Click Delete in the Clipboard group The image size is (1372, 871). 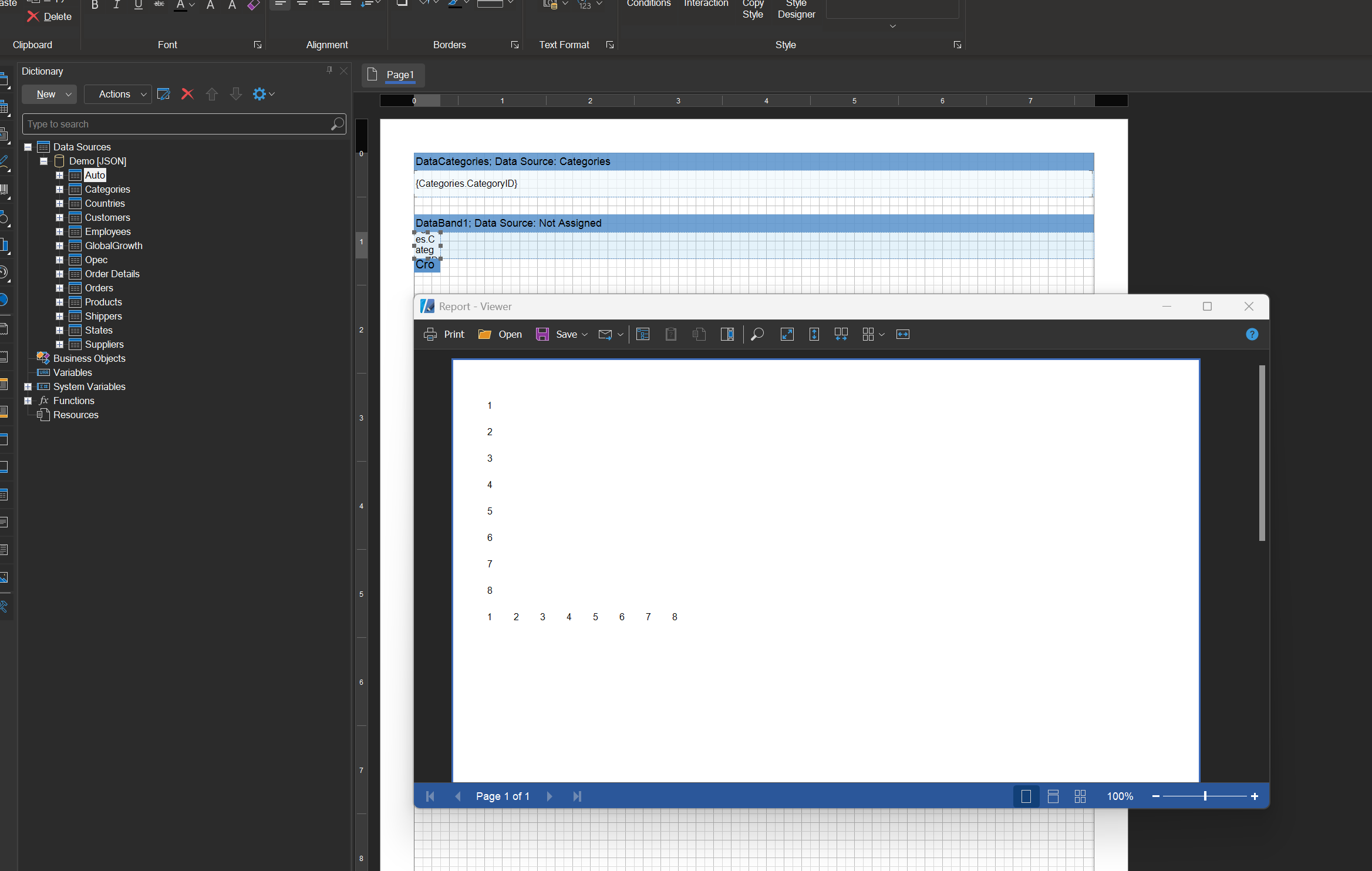tap(49, 16)
